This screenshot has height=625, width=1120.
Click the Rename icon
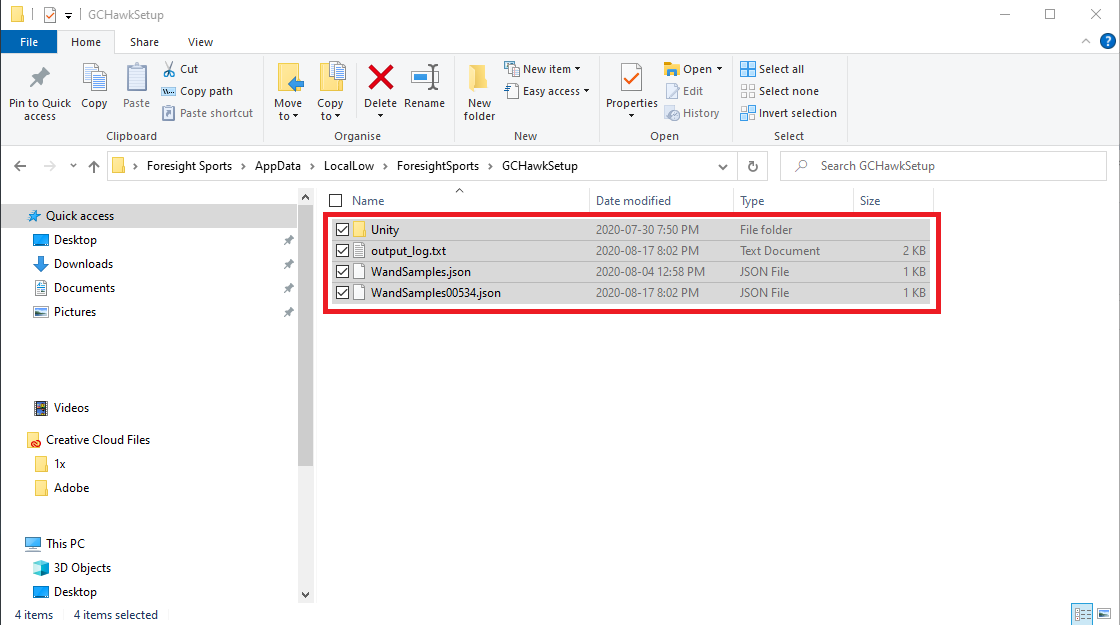pyautogui.click(x=425, y=77)
